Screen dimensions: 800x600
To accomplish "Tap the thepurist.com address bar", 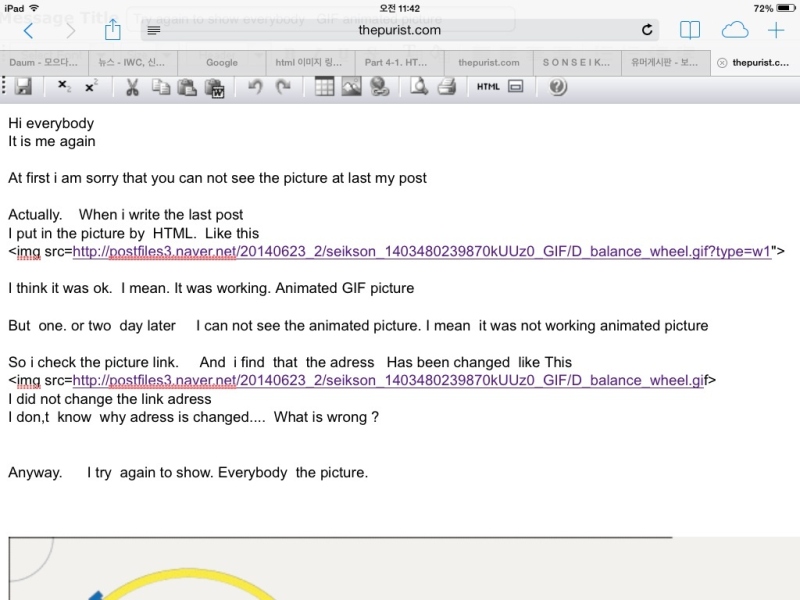I will coord(400,30).
